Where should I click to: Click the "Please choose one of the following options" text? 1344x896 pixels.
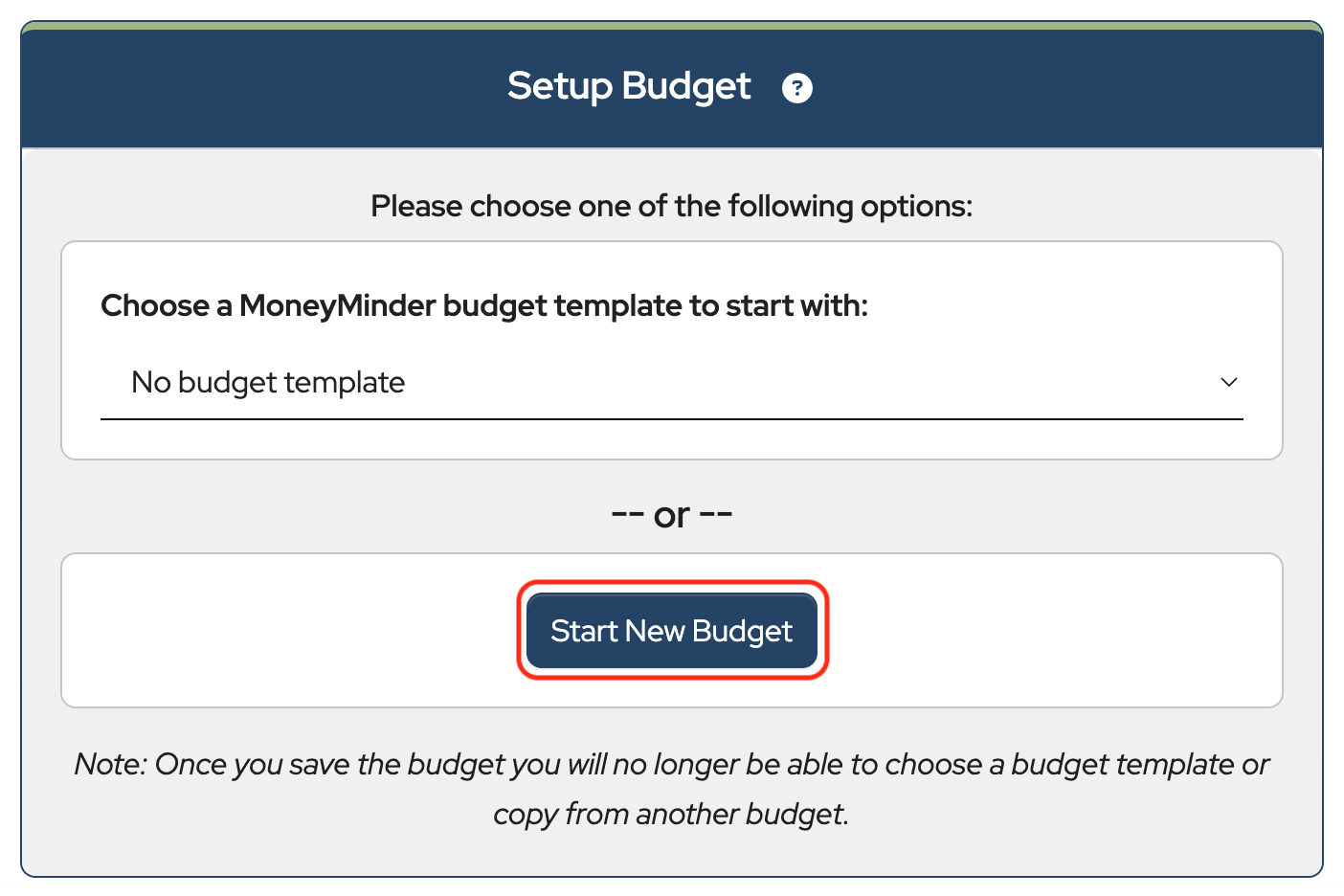point(671,206)
